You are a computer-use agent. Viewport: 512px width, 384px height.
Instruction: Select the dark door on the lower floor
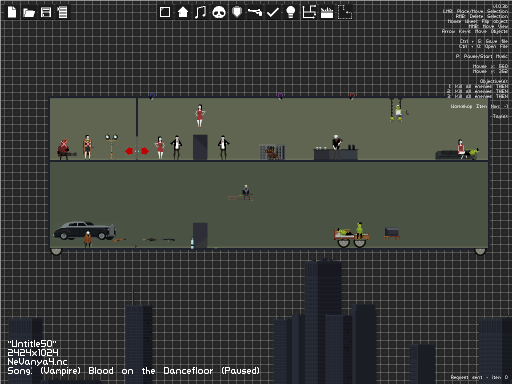coord(200,235)
